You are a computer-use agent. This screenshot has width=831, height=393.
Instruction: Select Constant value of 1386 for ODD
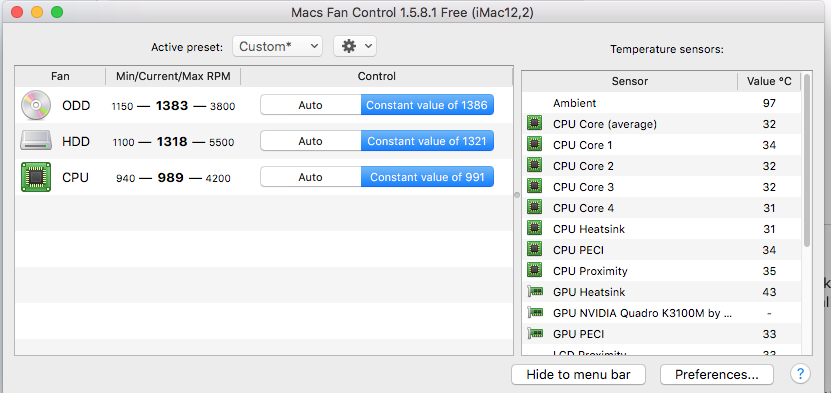point(427,105)
